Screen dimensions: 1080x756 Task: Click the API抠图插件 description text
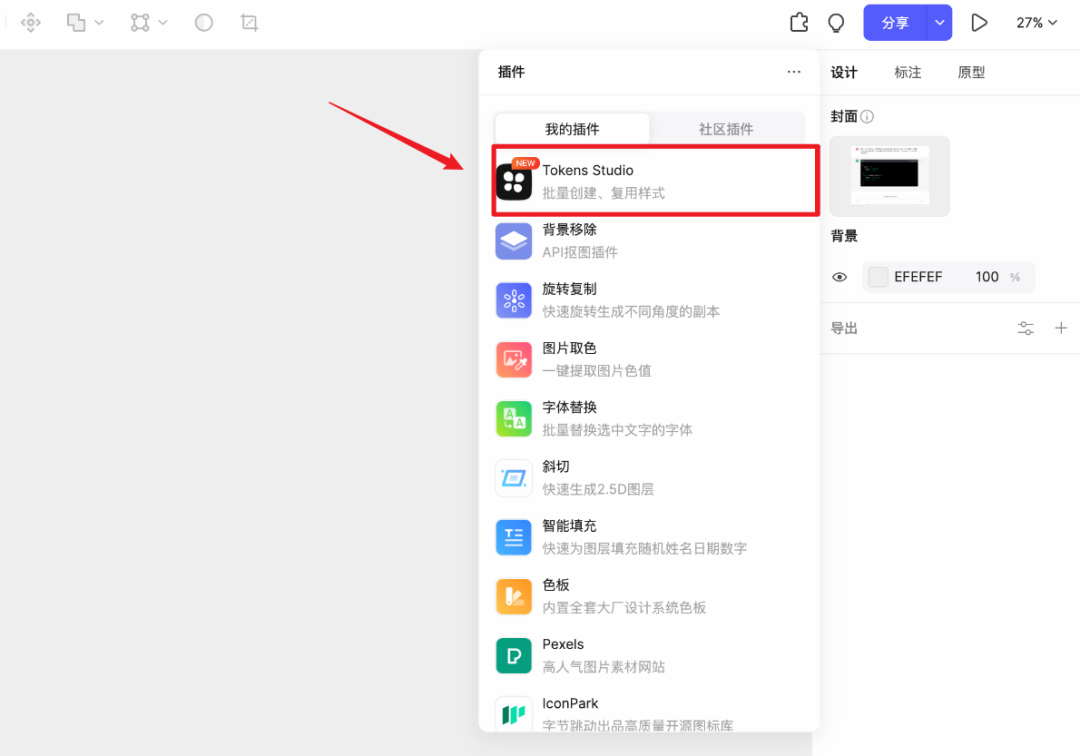pos(580,252)
